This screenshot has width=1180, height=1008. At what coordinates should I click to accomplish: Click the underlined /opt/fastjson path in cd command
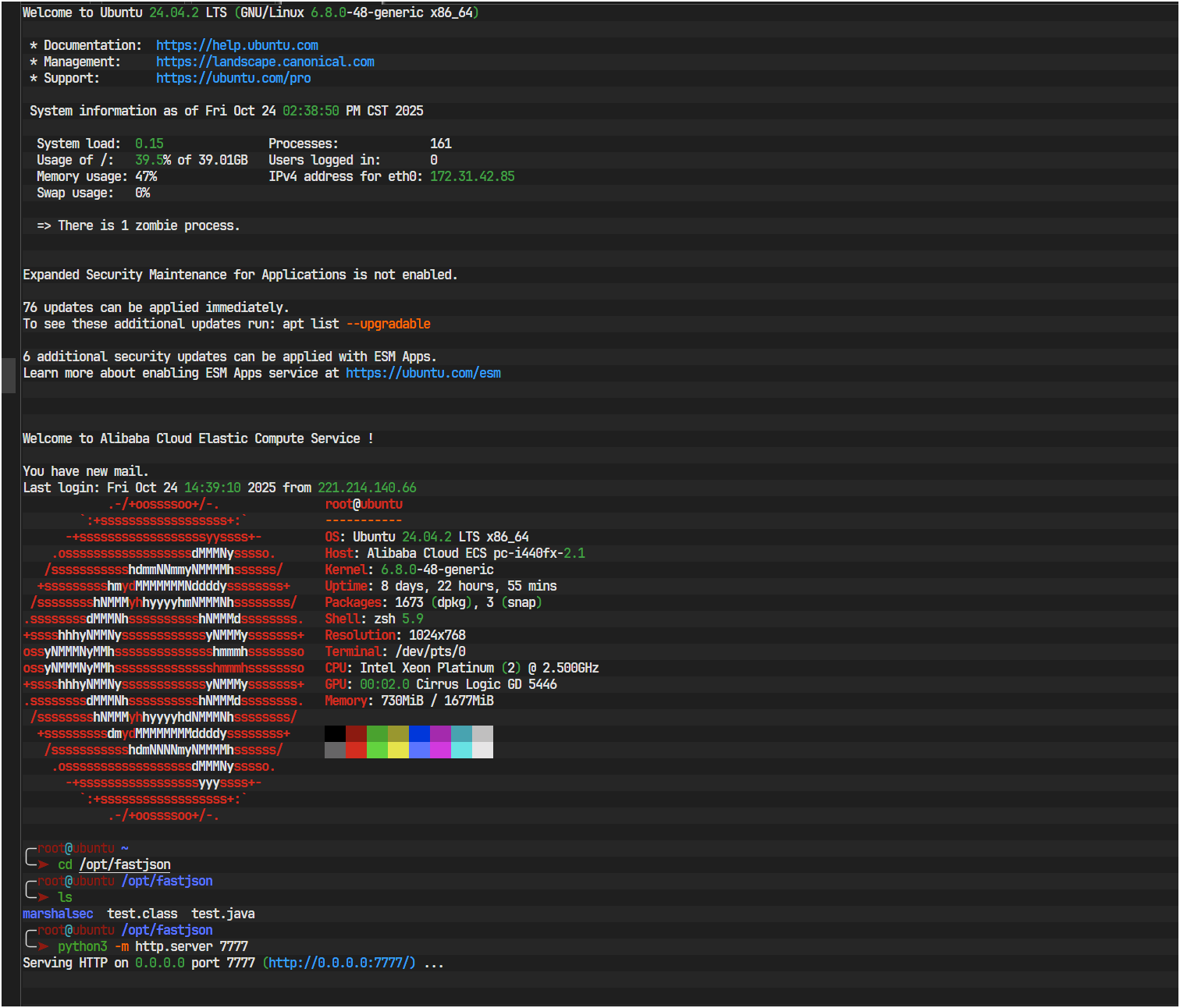[x=125, y=864]
